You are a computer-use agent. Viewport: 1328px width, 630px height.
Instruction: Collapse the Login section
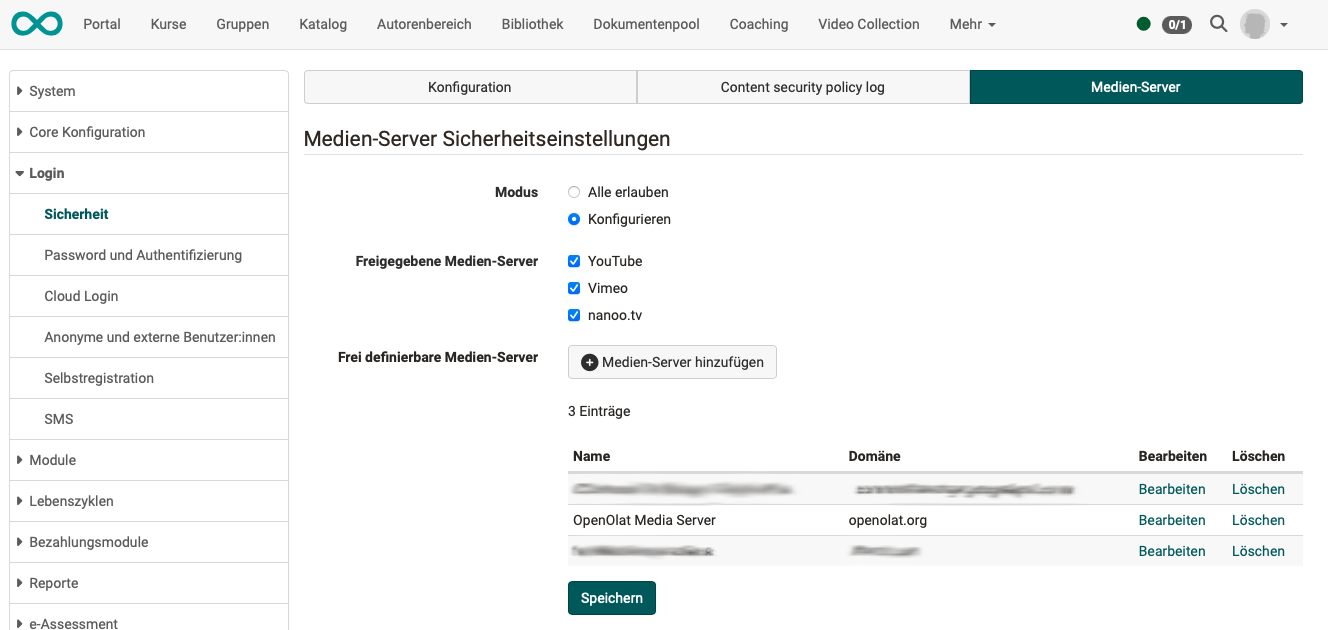coord(45,172)
